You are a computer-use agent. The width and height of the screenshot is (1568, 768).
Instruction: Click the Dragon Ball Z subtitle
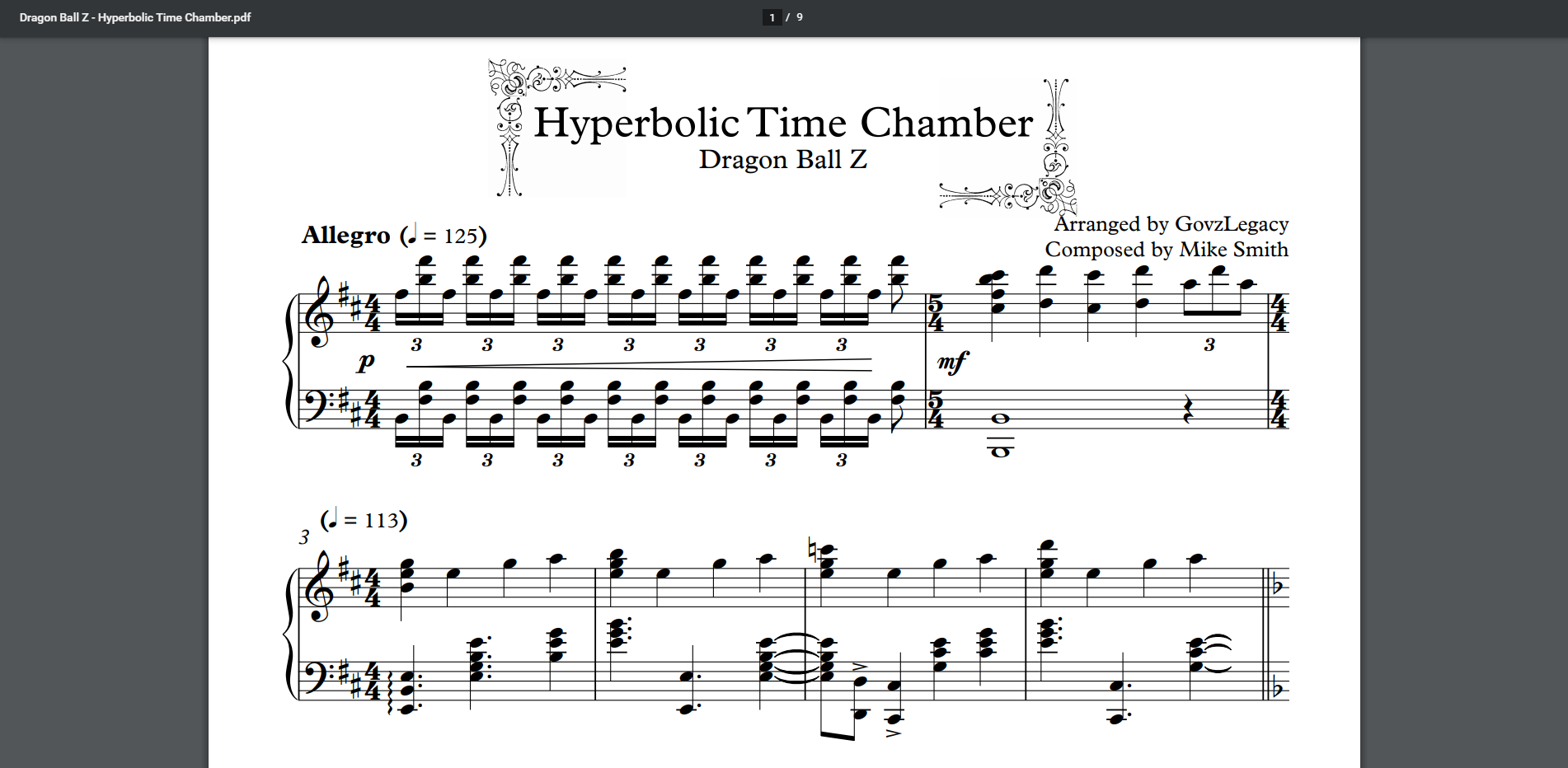tap(782, 159)
